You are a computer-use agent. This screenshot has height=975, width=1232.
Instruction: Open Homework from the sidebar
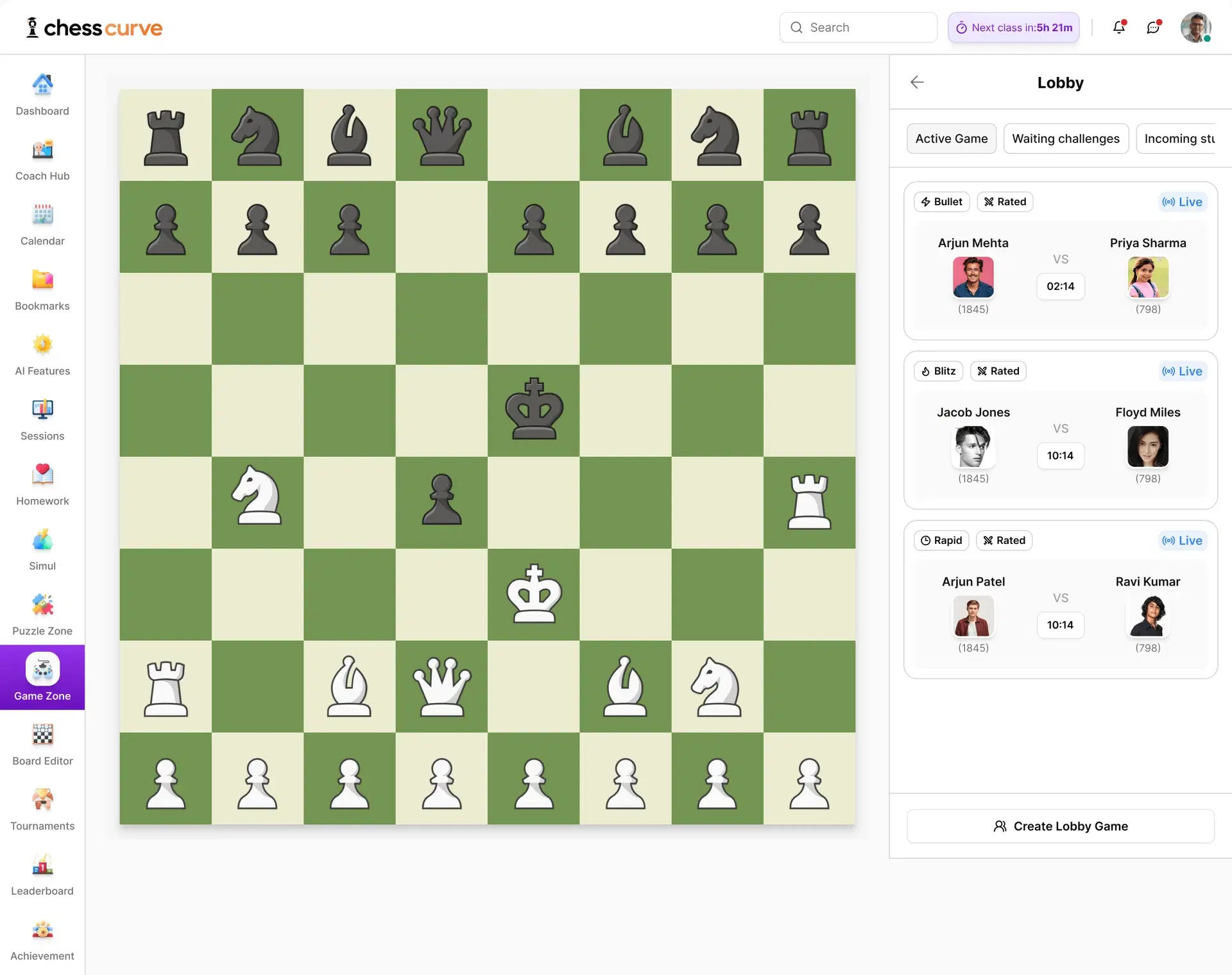[42, 485]
